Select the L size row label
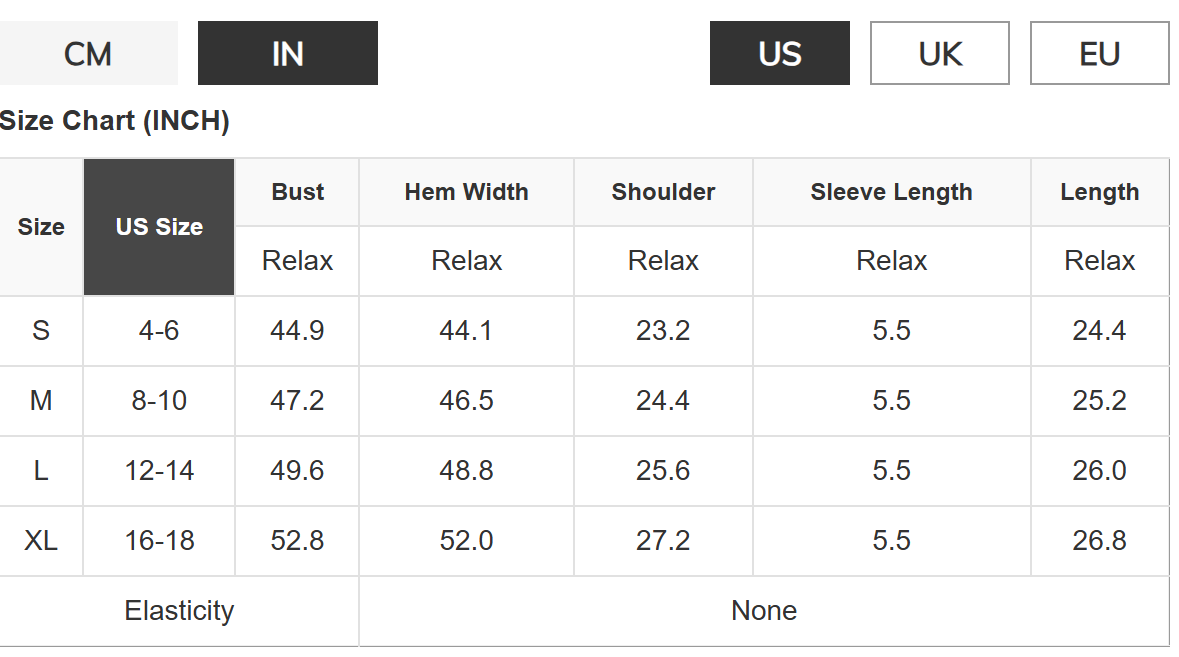Screen dimensions: 1179x657 41,471
